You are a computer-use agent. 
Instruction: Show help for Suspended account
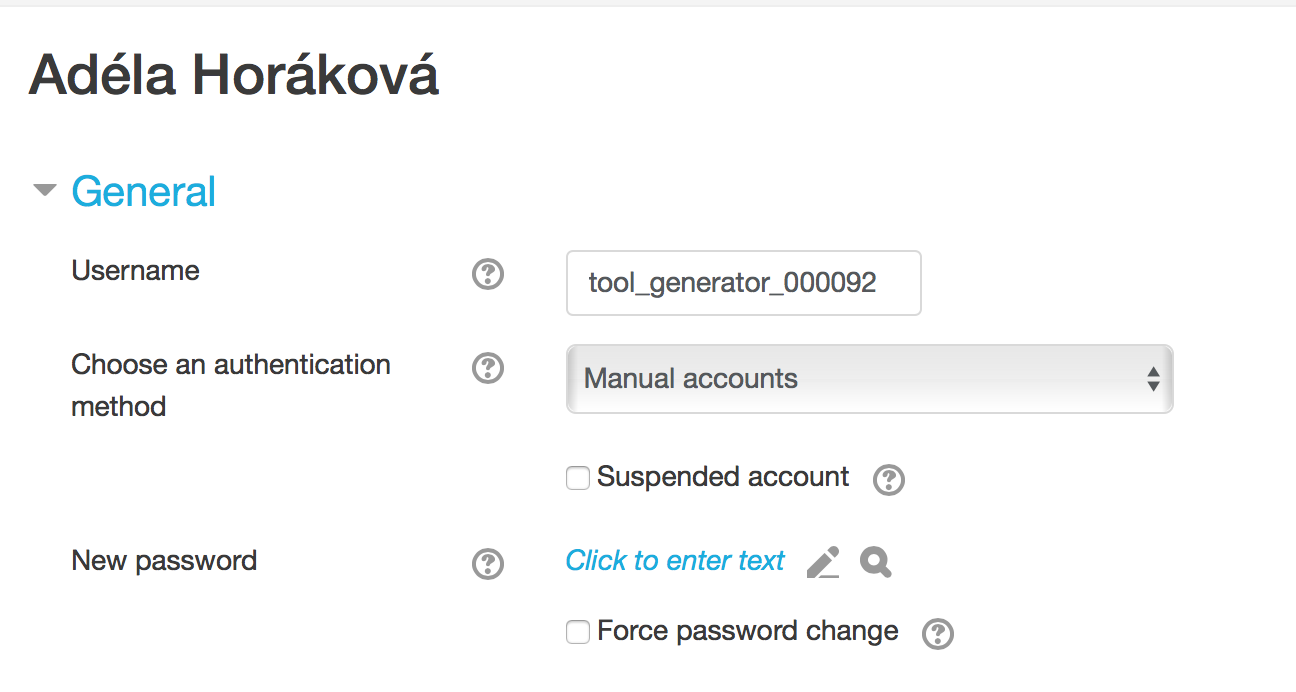click(888, 480)
